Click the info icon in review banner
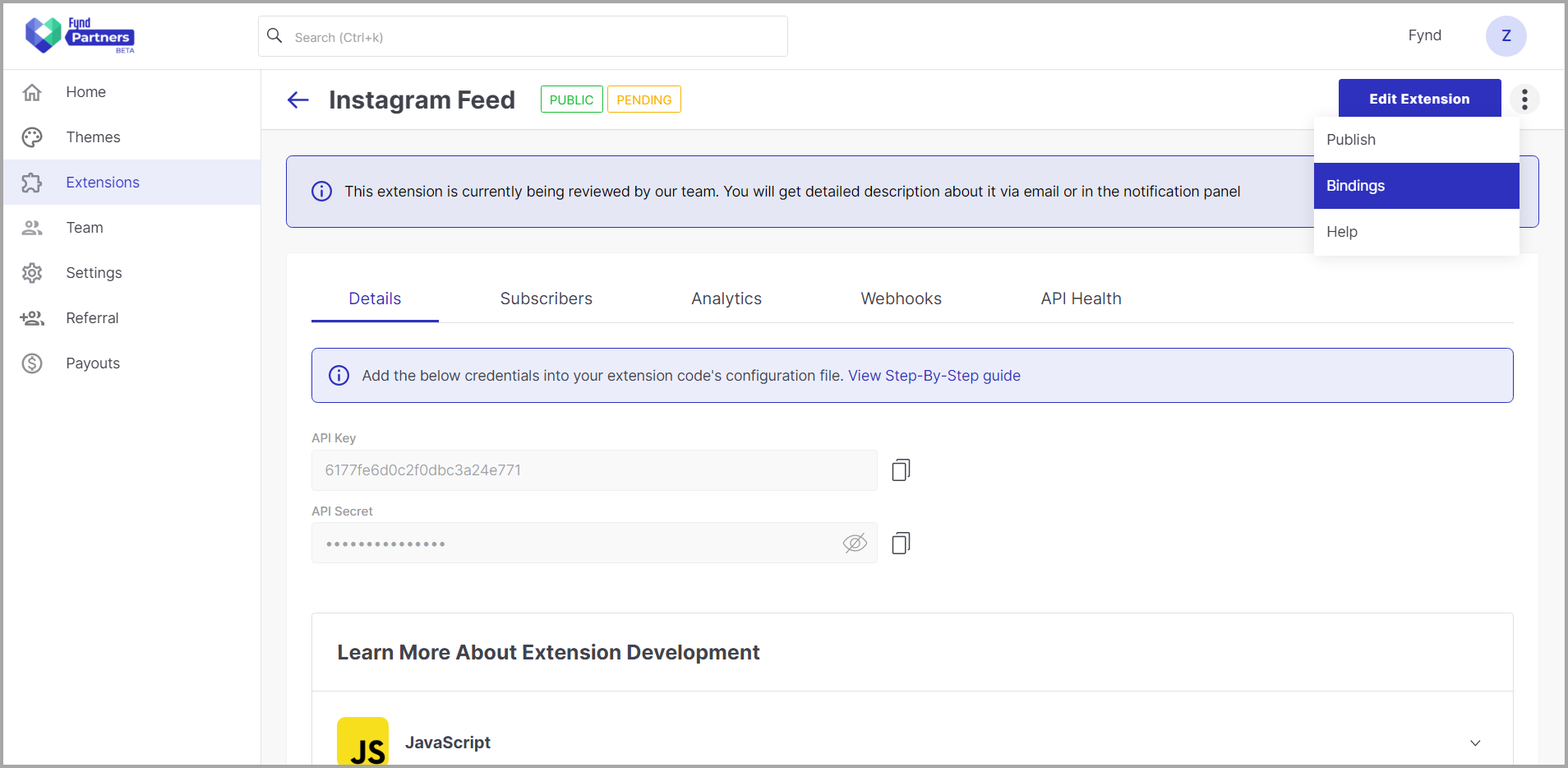1568x768 pixels. click(x=321, y=192)
